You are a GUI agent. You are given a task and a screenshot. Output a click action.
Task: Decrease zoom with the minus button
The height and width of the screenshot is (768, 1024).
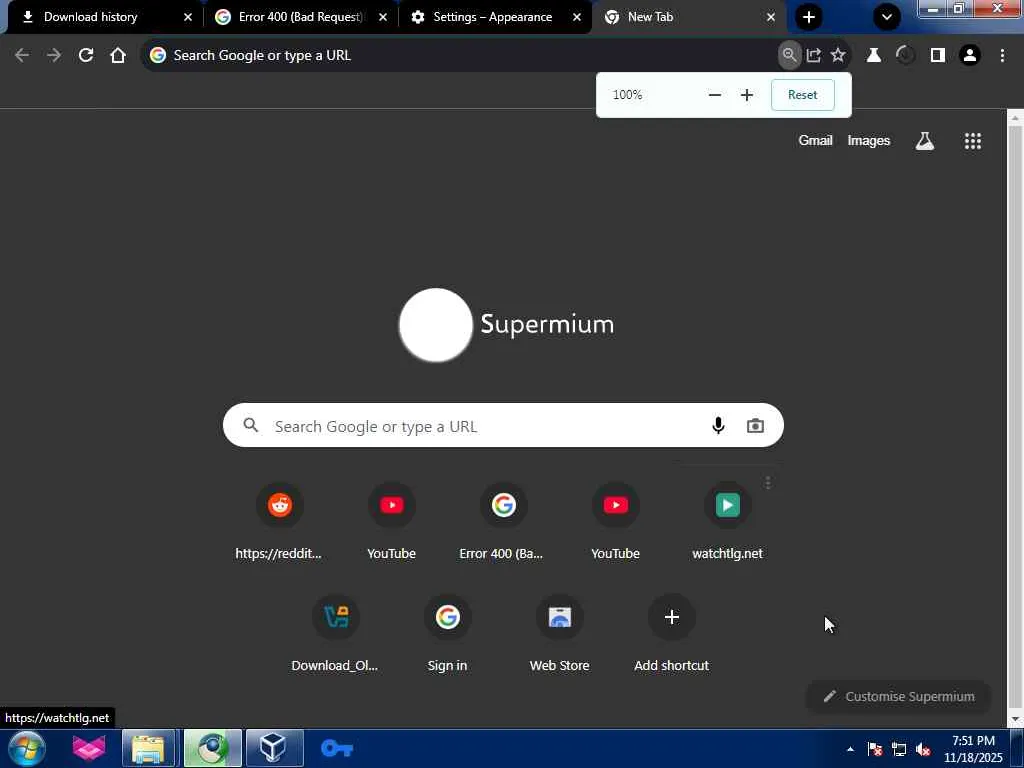pos(714,95)
